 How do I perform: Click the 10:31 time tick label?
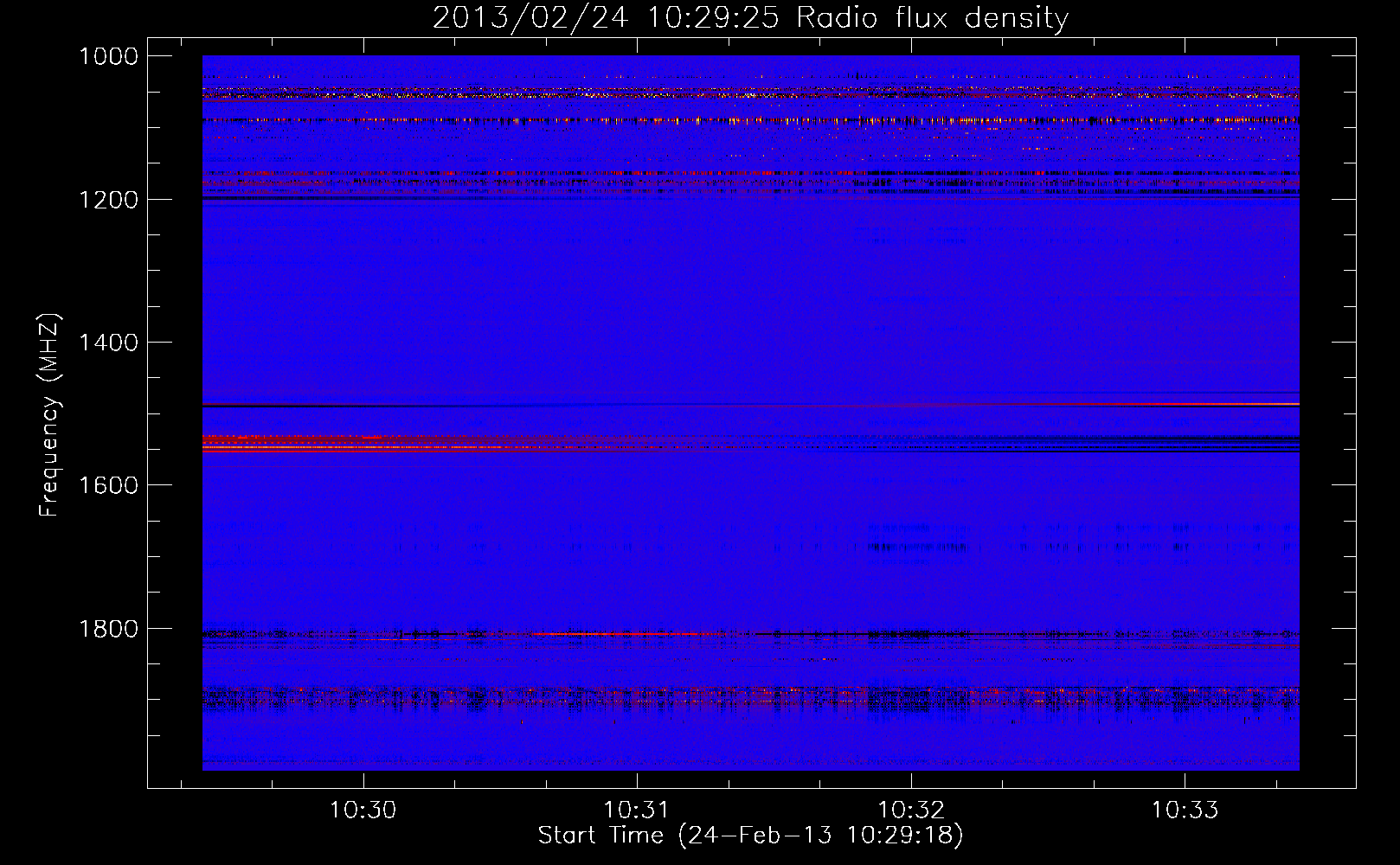point(637,811)
